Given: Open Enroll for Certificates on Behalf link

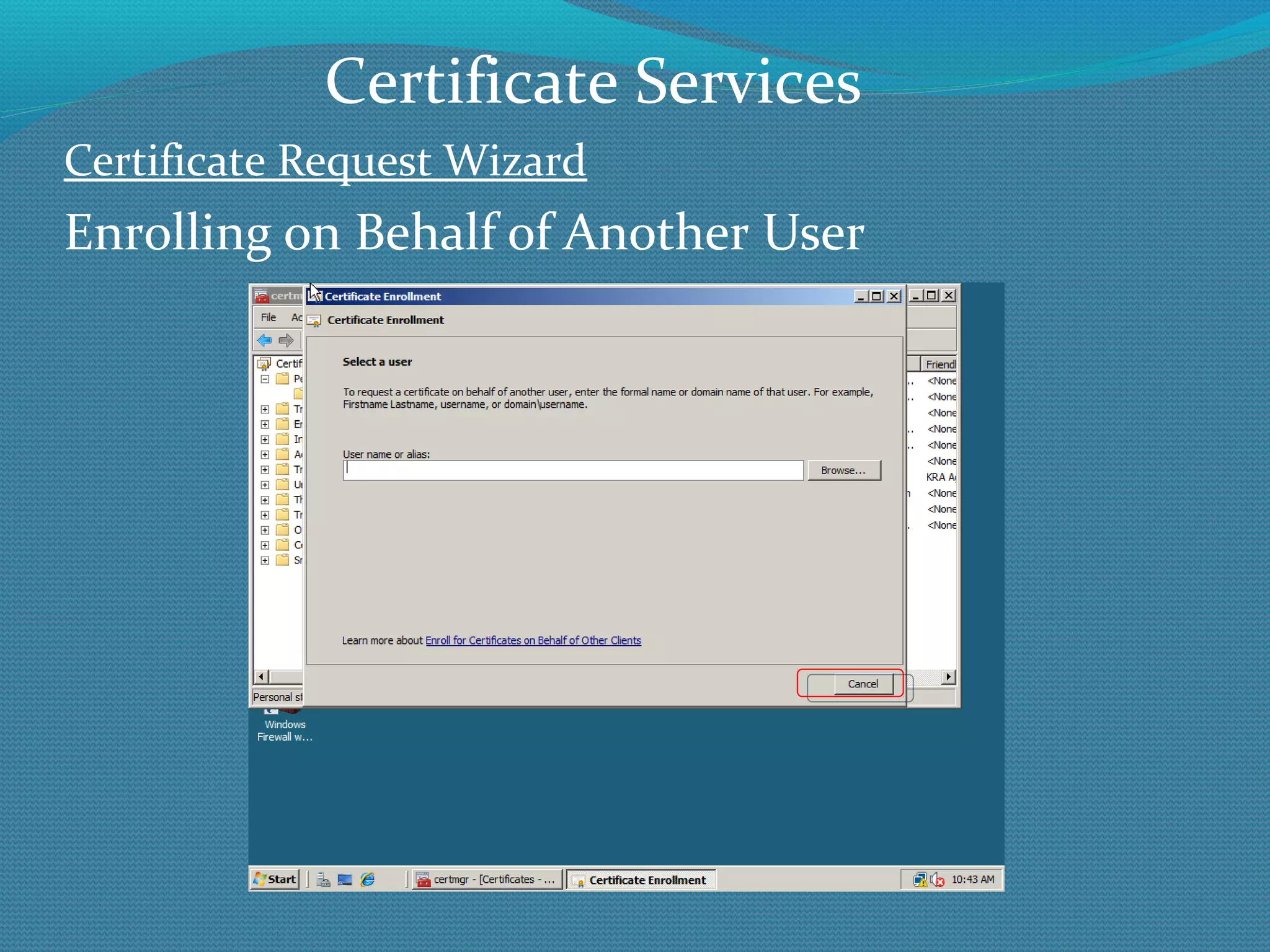Looking at the screenshot, I should point(533,640).
